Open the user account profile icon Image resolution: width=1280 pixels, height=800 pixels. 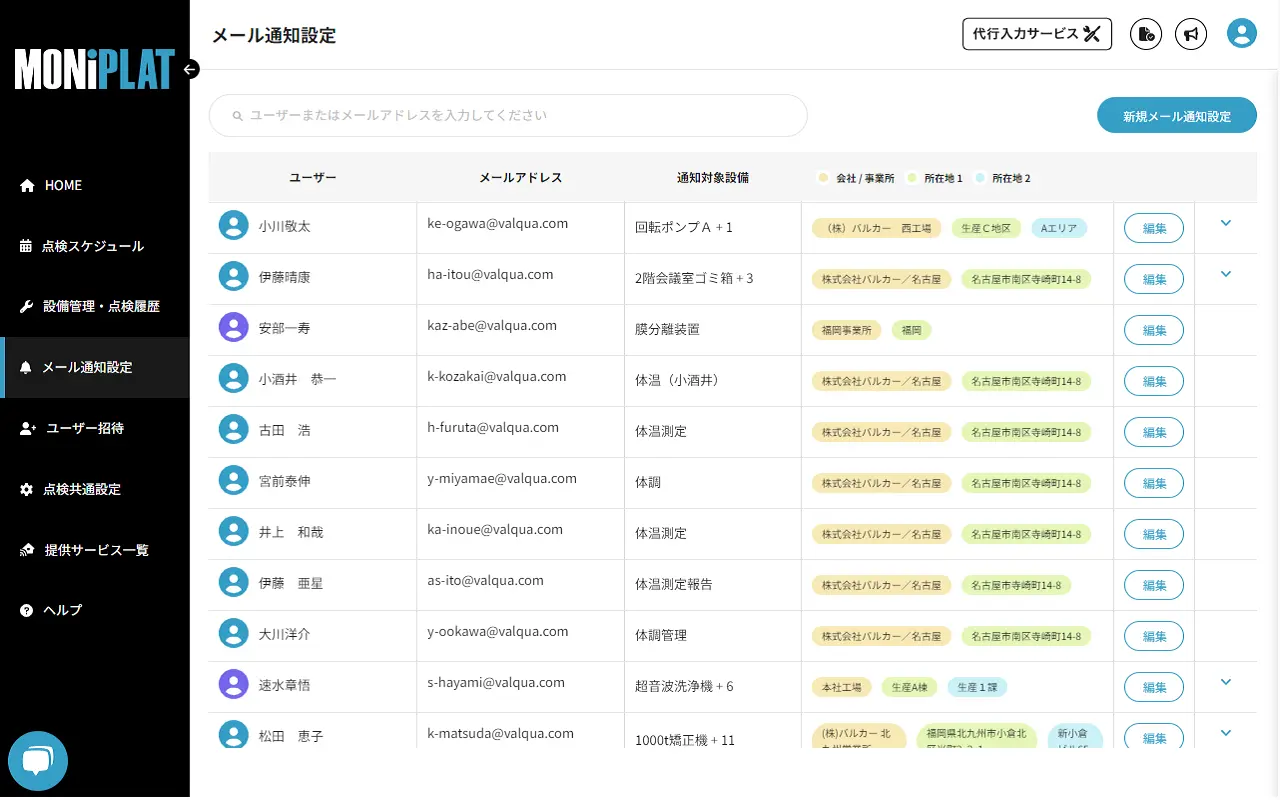coord(1242,34)
